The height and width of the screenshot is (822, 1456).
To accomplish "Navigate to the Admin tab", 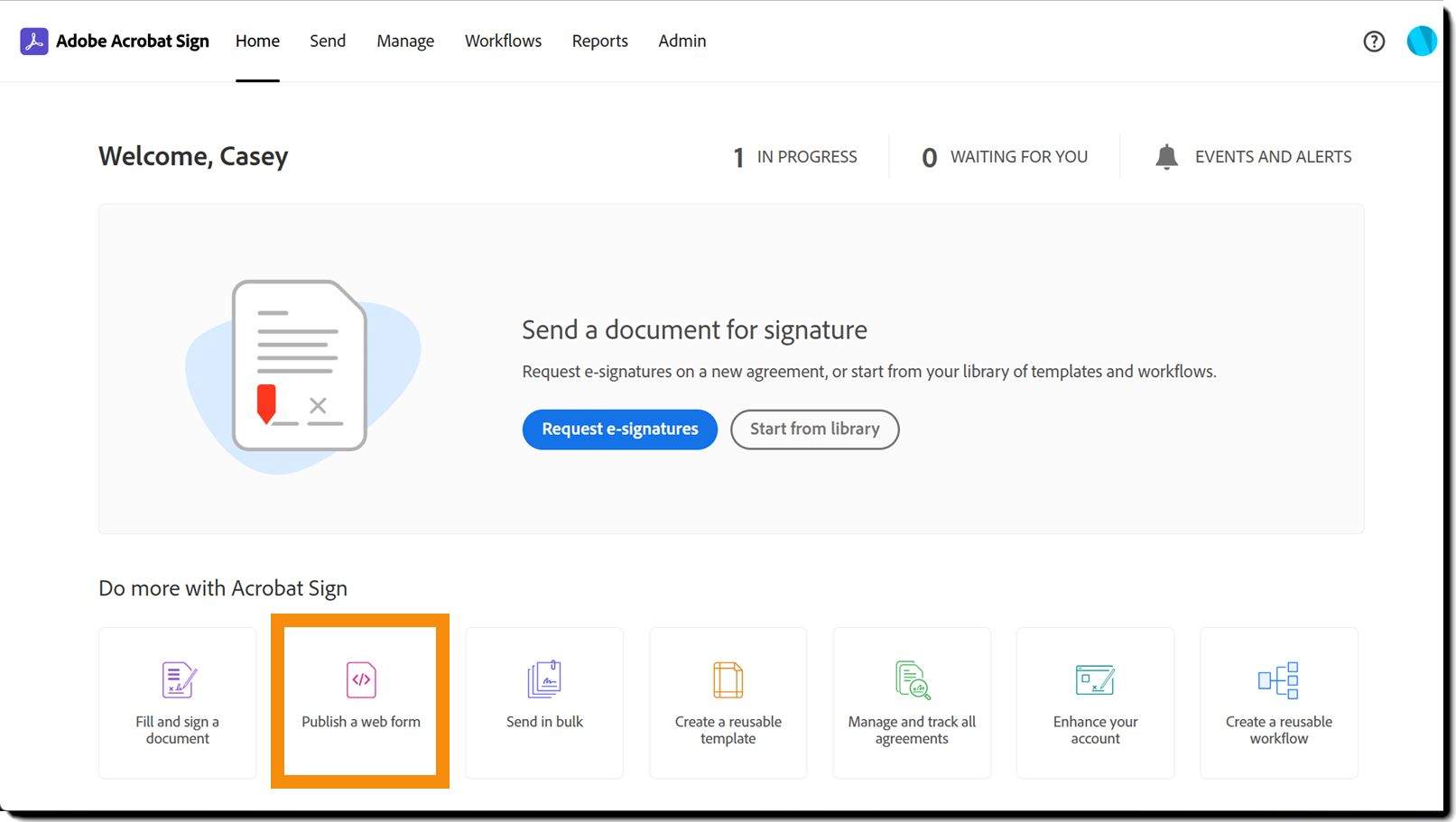I will [x=682, y=42].
